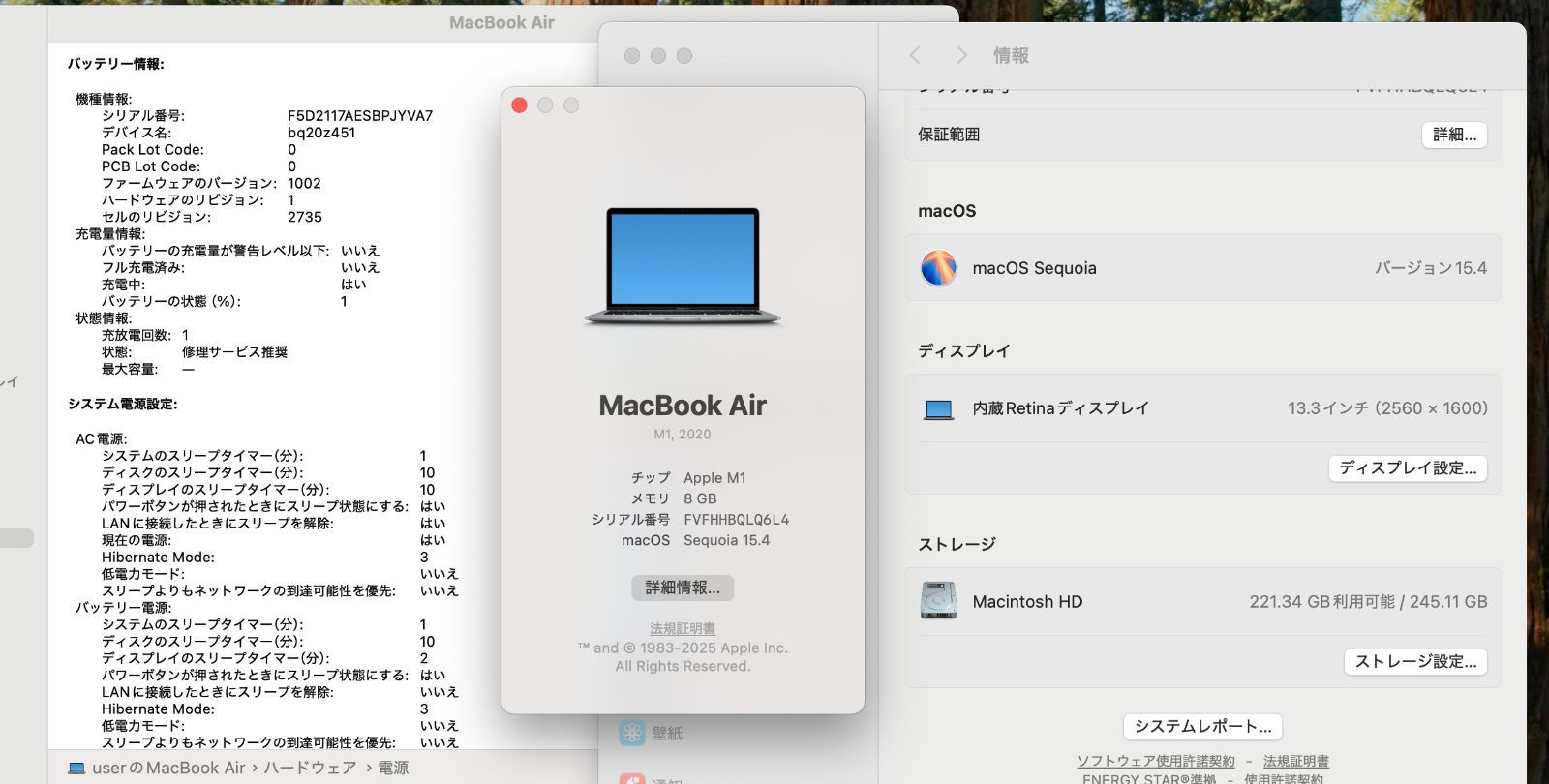Click the 修理サービス推奨 status text
1549x784 pixels.
[234, 352]
